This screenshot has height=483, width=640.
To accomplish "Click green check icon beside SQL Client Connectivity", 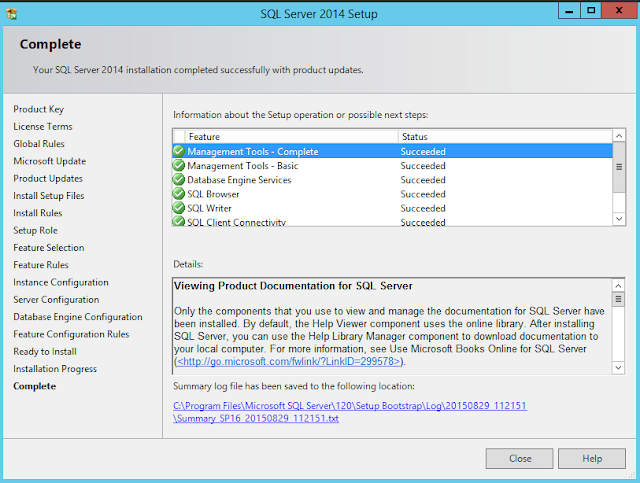I will click(x=179, y=221).
